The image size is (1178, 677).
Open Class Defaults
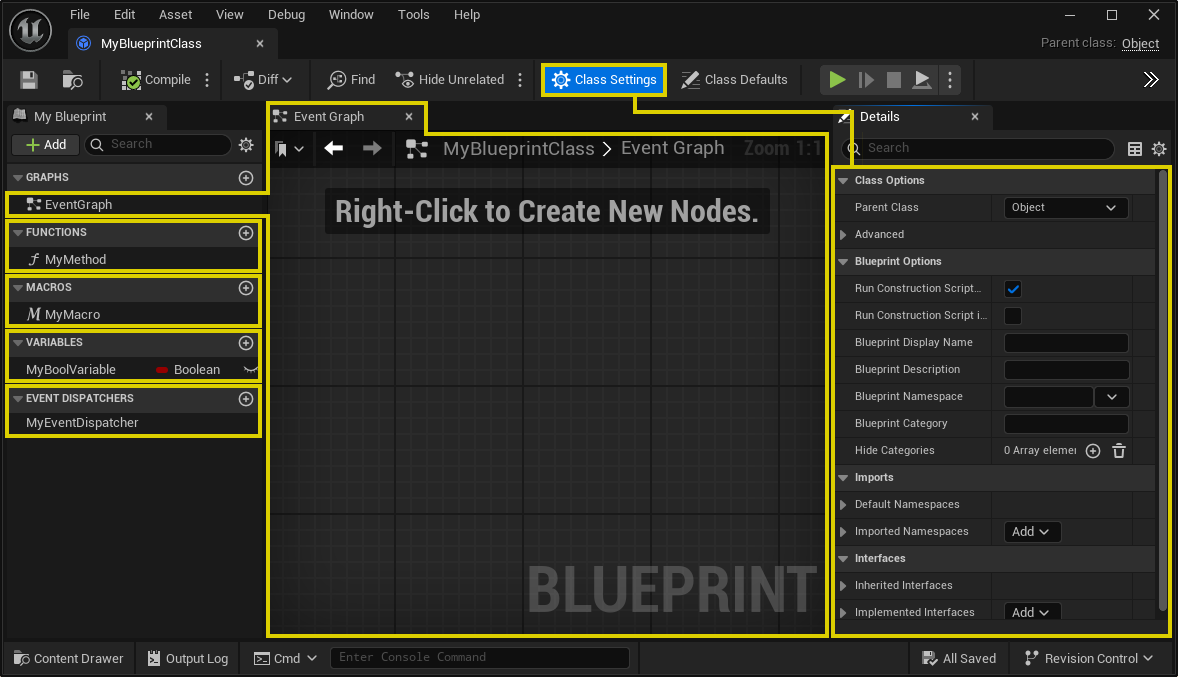point(734,80)
